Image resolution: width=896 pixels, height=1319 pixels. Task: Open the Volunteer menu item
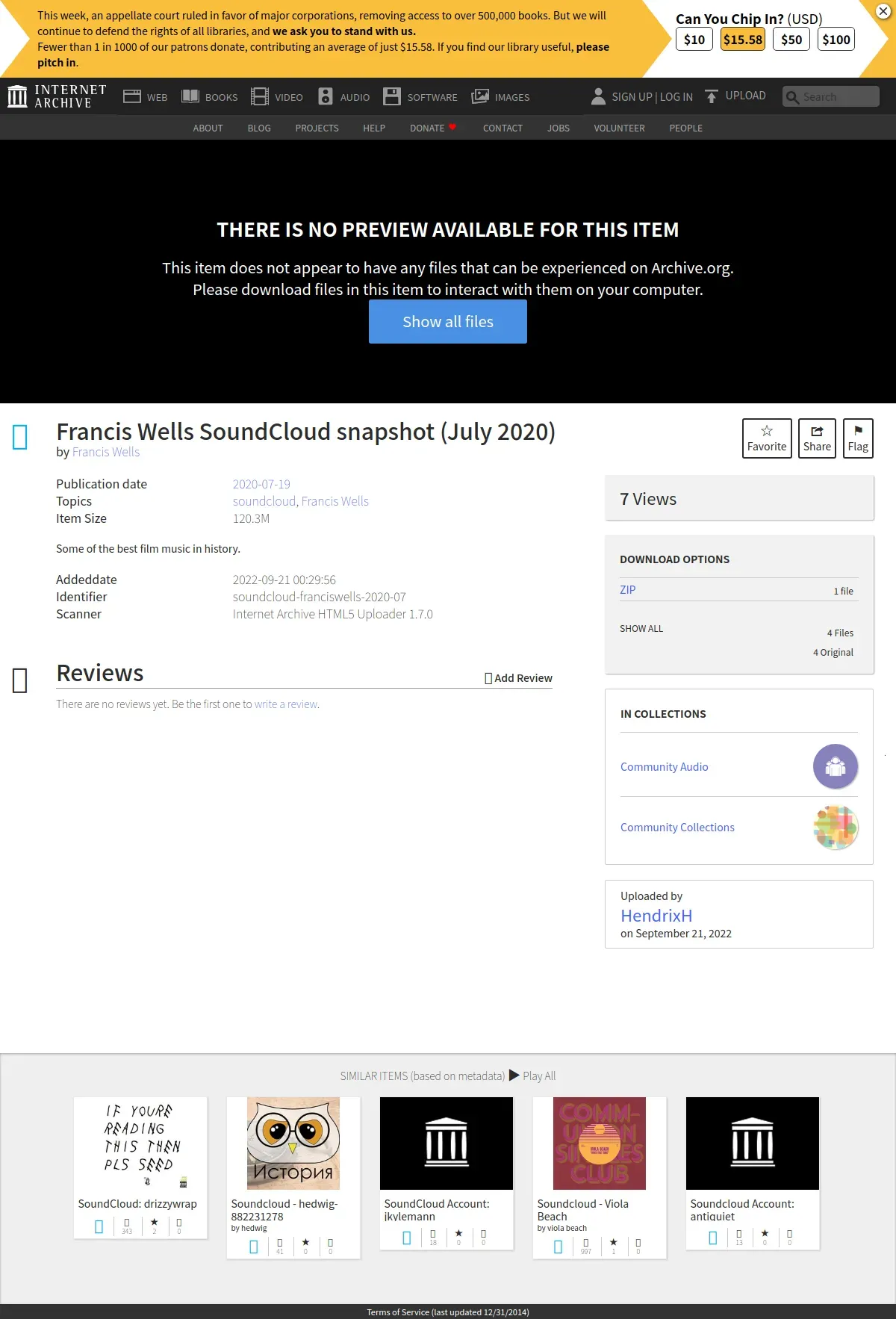click(619, 128)
